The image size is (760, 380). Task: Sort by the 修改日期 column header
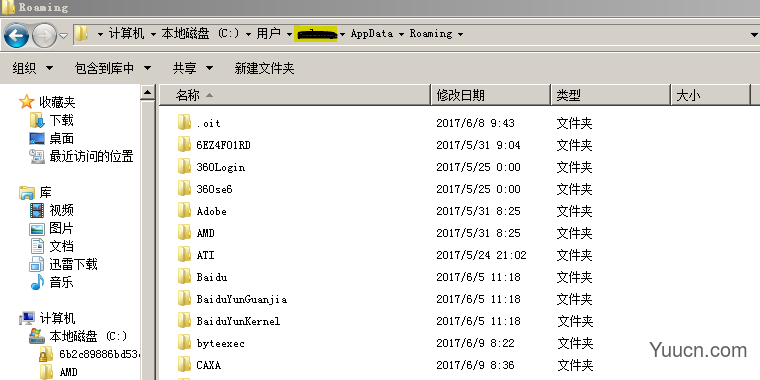click(x=491, y=95)
